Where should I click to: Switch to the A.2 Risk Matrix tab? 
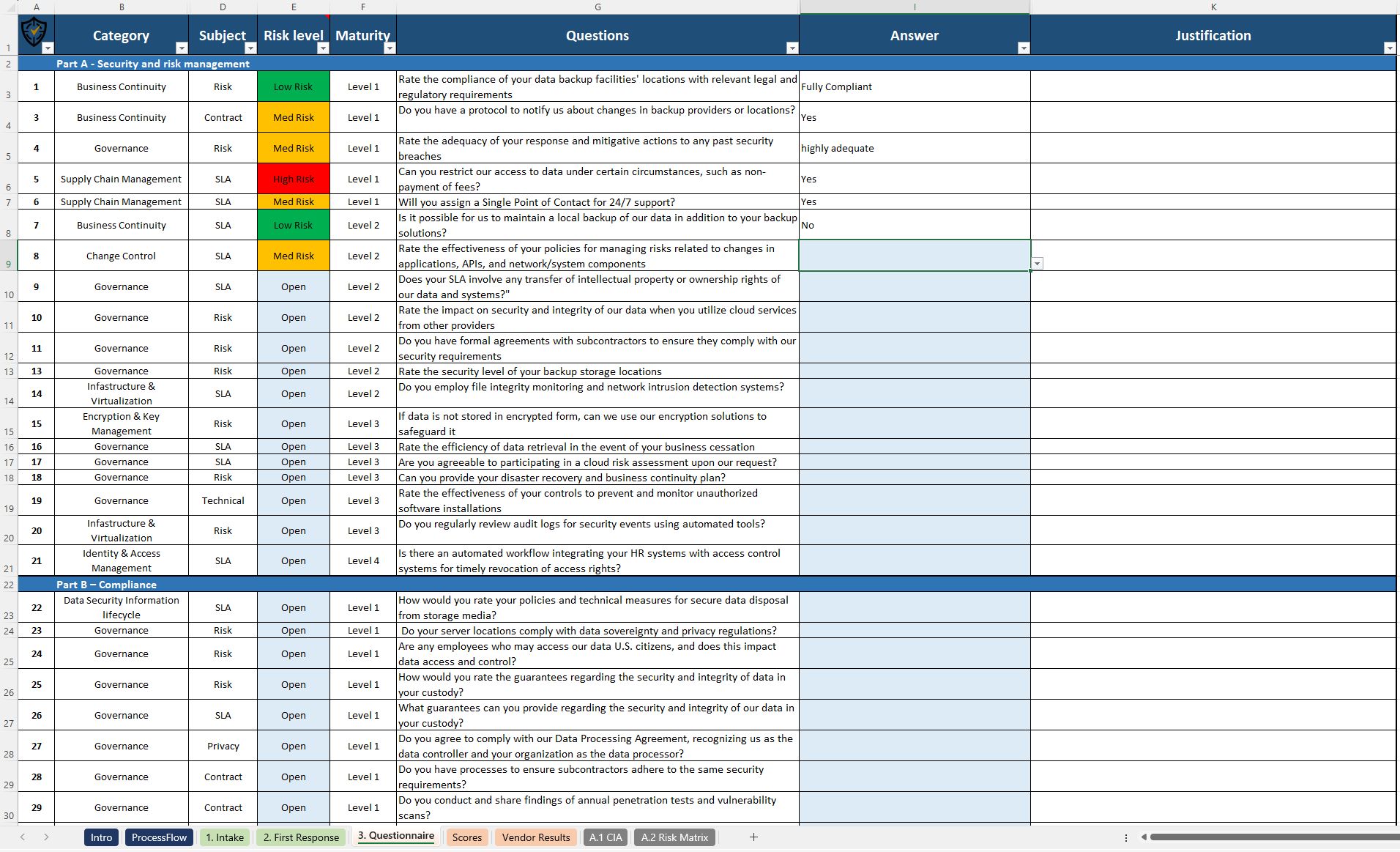click(674, 837)
